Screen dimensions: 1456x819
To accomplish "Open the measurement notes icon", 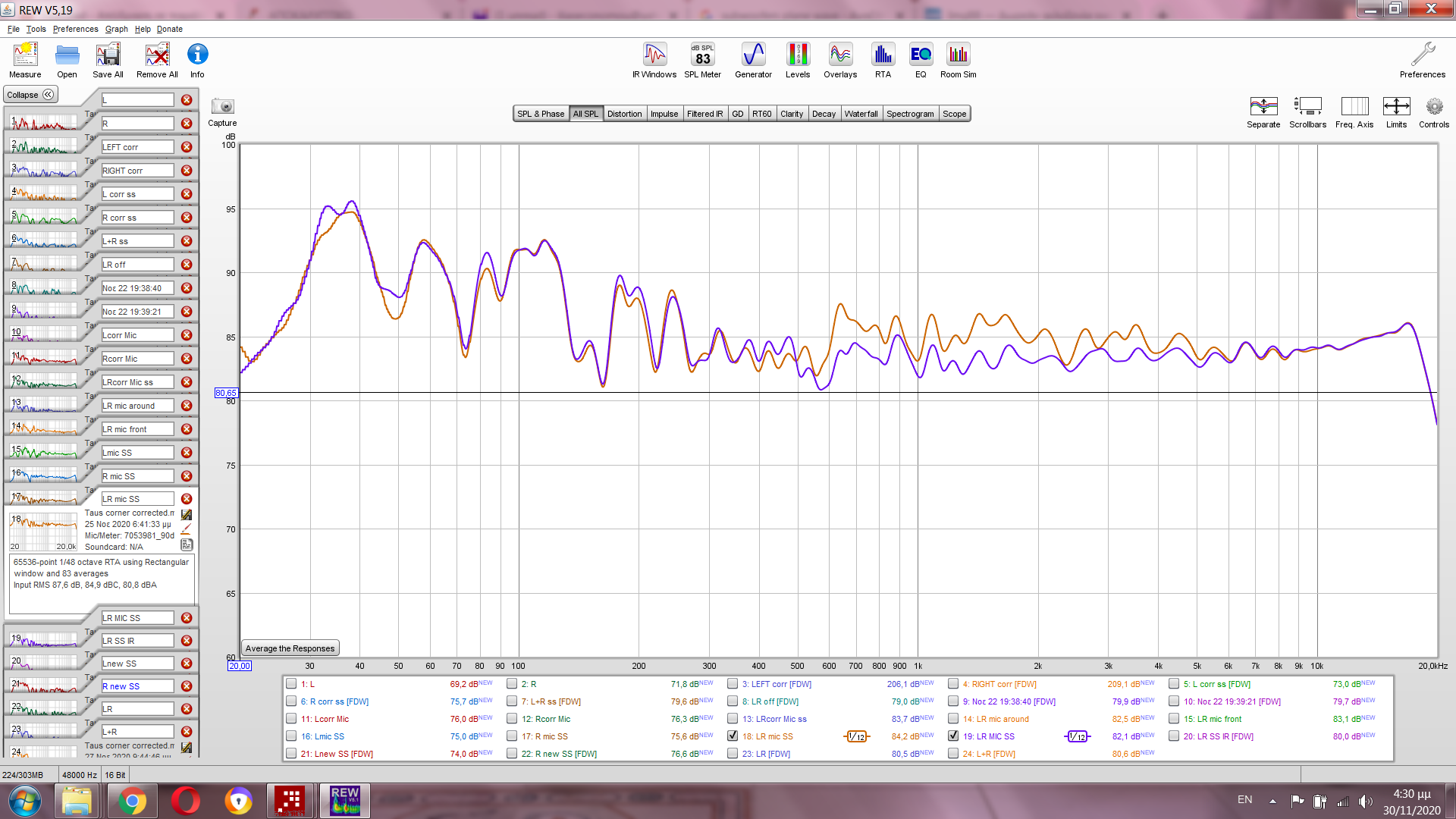I will point(187,544).
